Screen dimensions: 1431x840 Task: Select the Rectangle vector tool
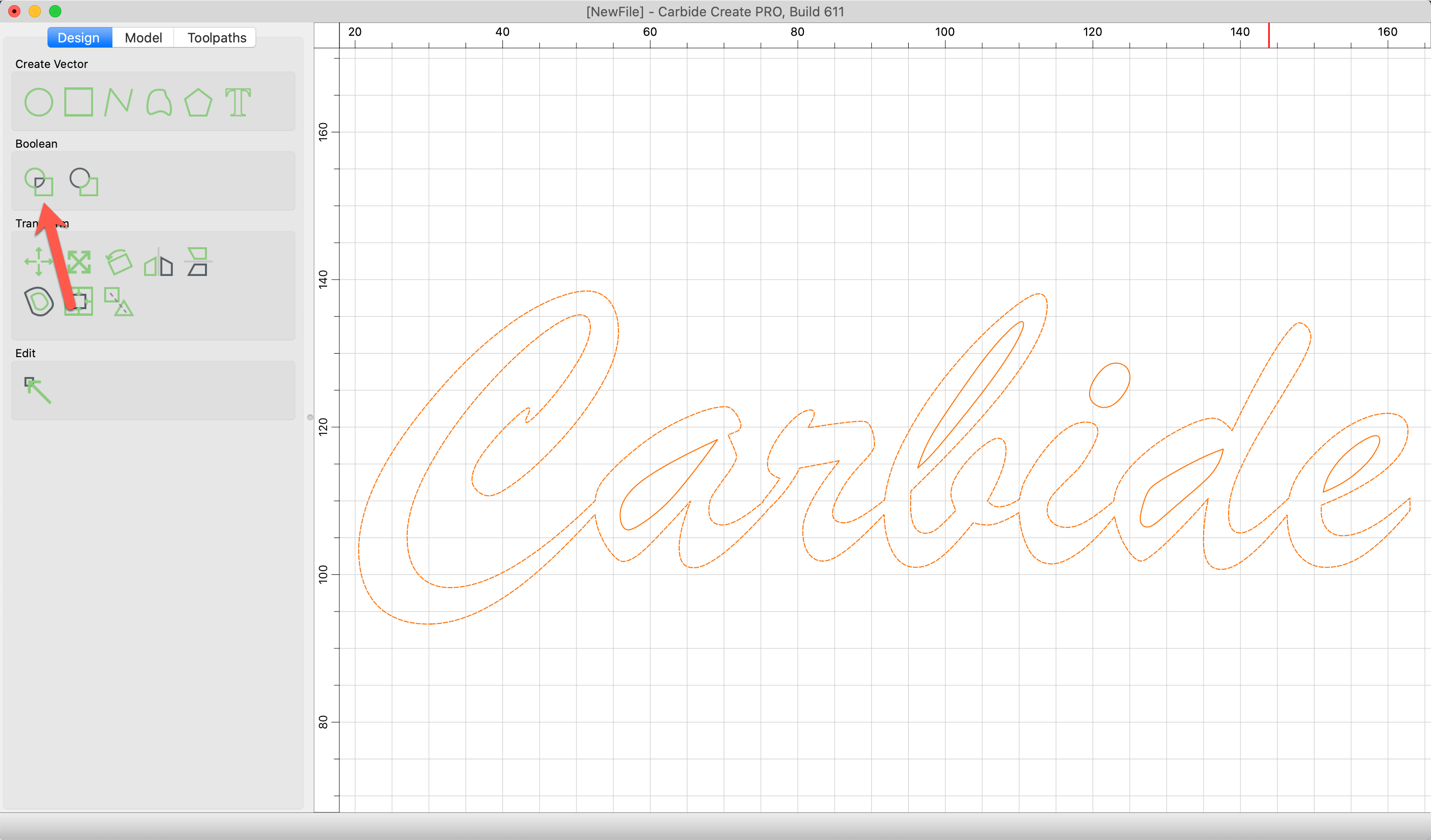(78, 102)
